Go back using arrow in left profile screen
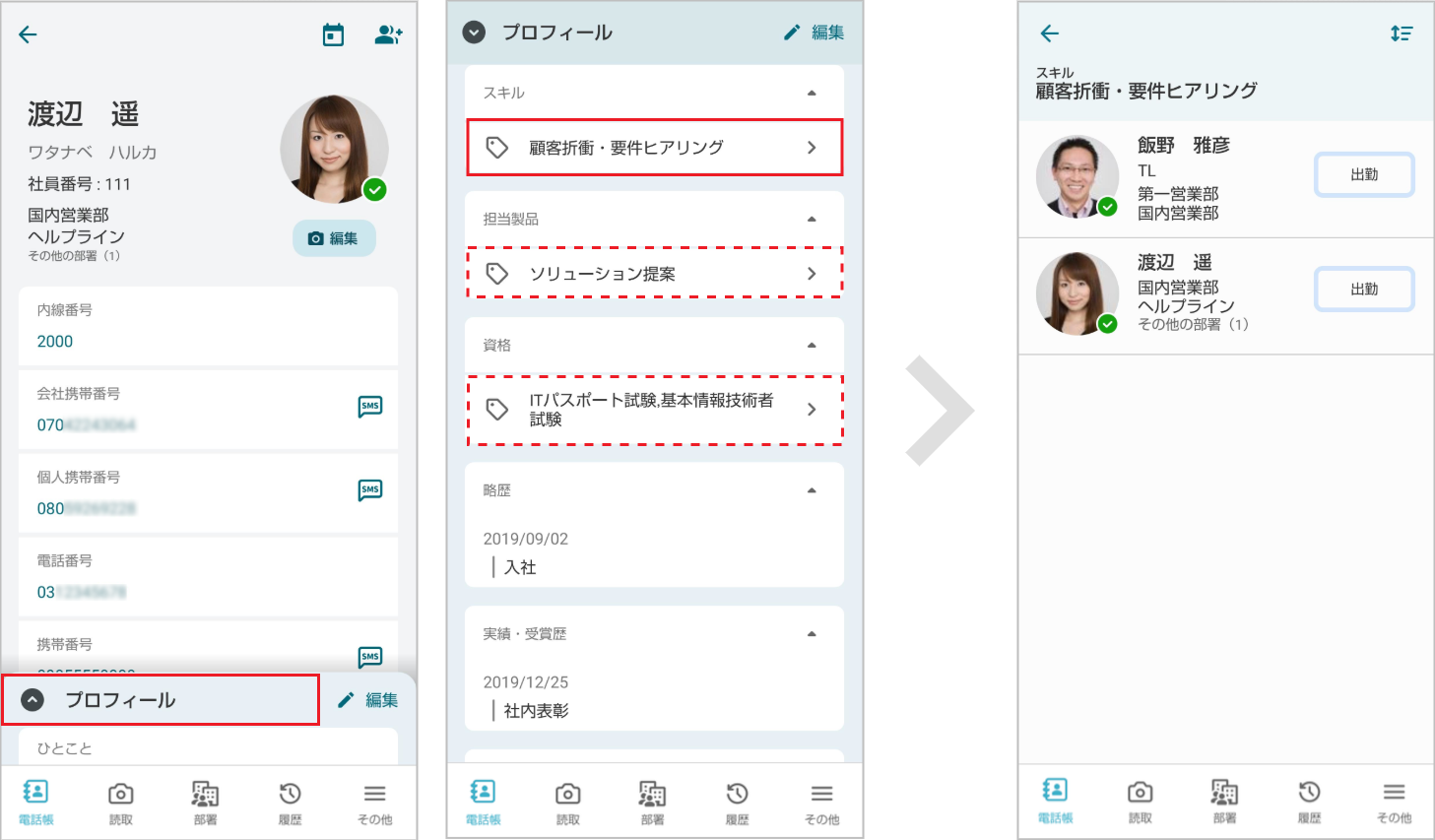 pyautogui.click(x=28, y=34)
